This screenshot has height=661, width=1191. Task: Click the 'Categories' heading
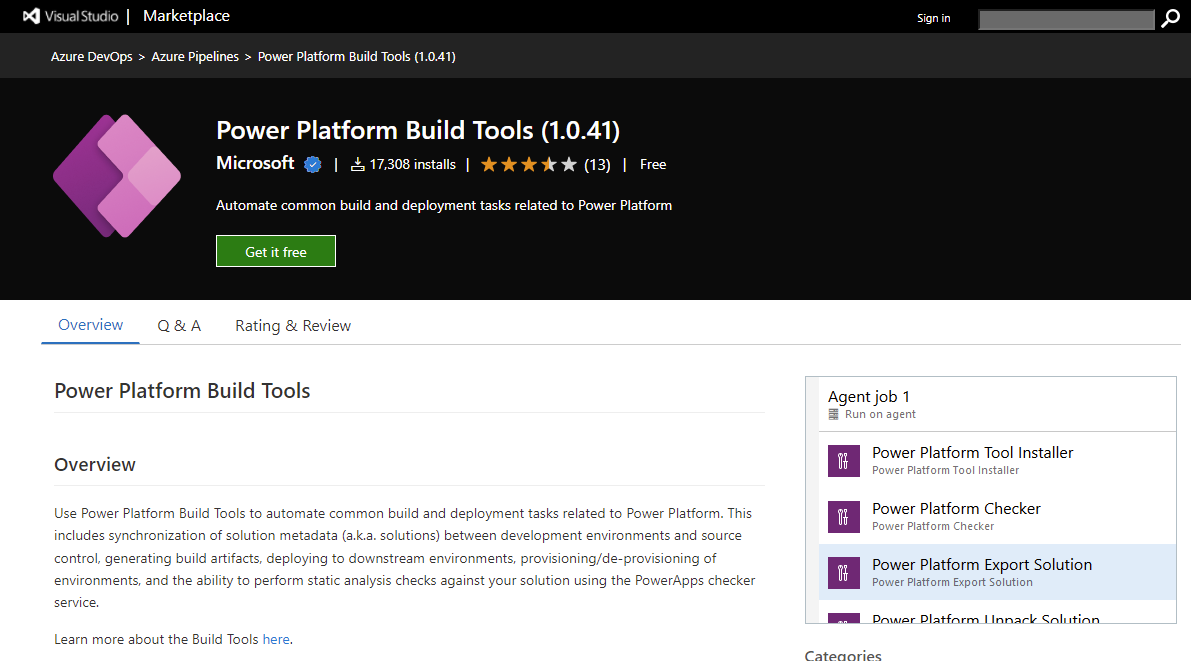pos(843,655)
